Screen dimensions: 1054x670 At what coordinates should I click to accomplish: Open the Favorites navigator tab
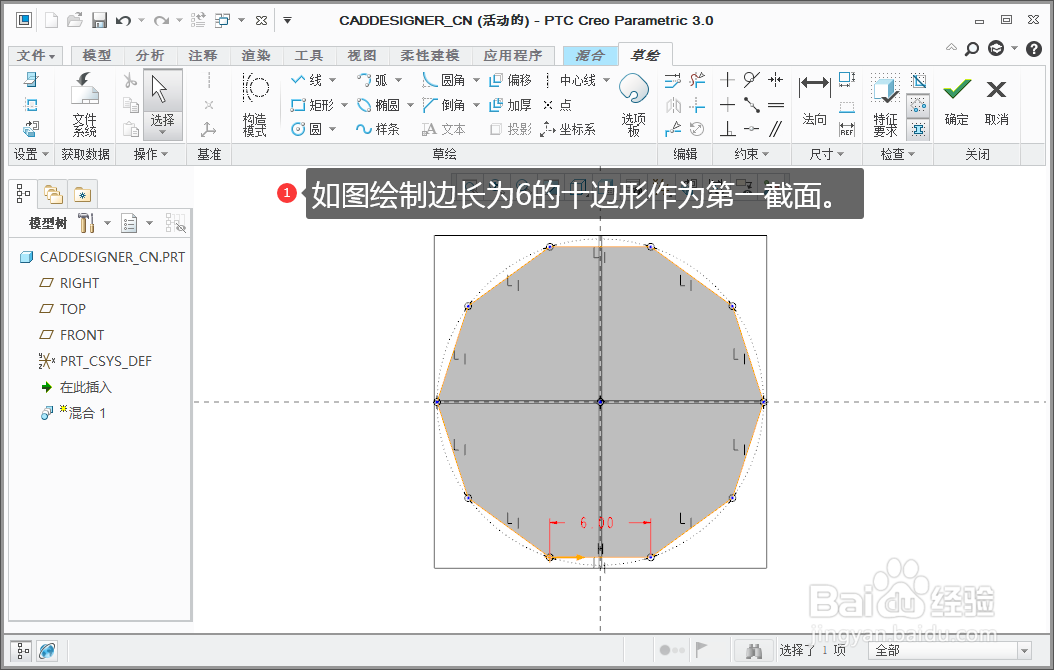83,194
